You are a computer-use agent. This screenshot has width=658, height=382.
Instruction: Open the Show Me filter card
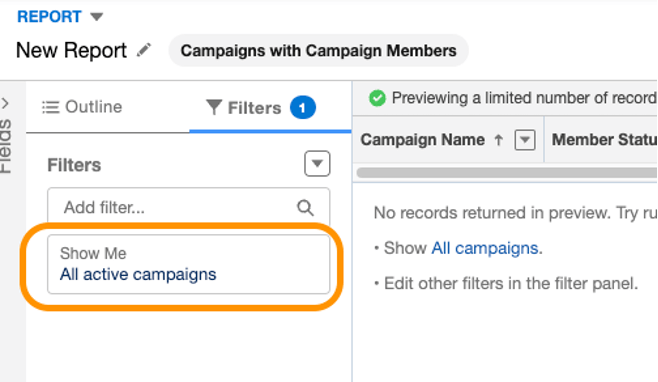point(188,264)
